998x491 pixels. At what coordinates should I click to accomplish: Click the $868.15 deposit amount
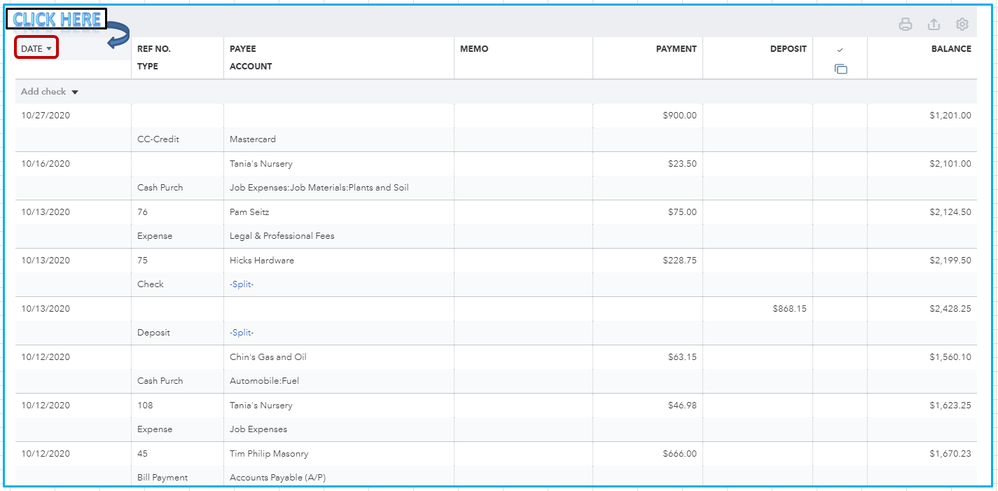(x=789, y=309)
